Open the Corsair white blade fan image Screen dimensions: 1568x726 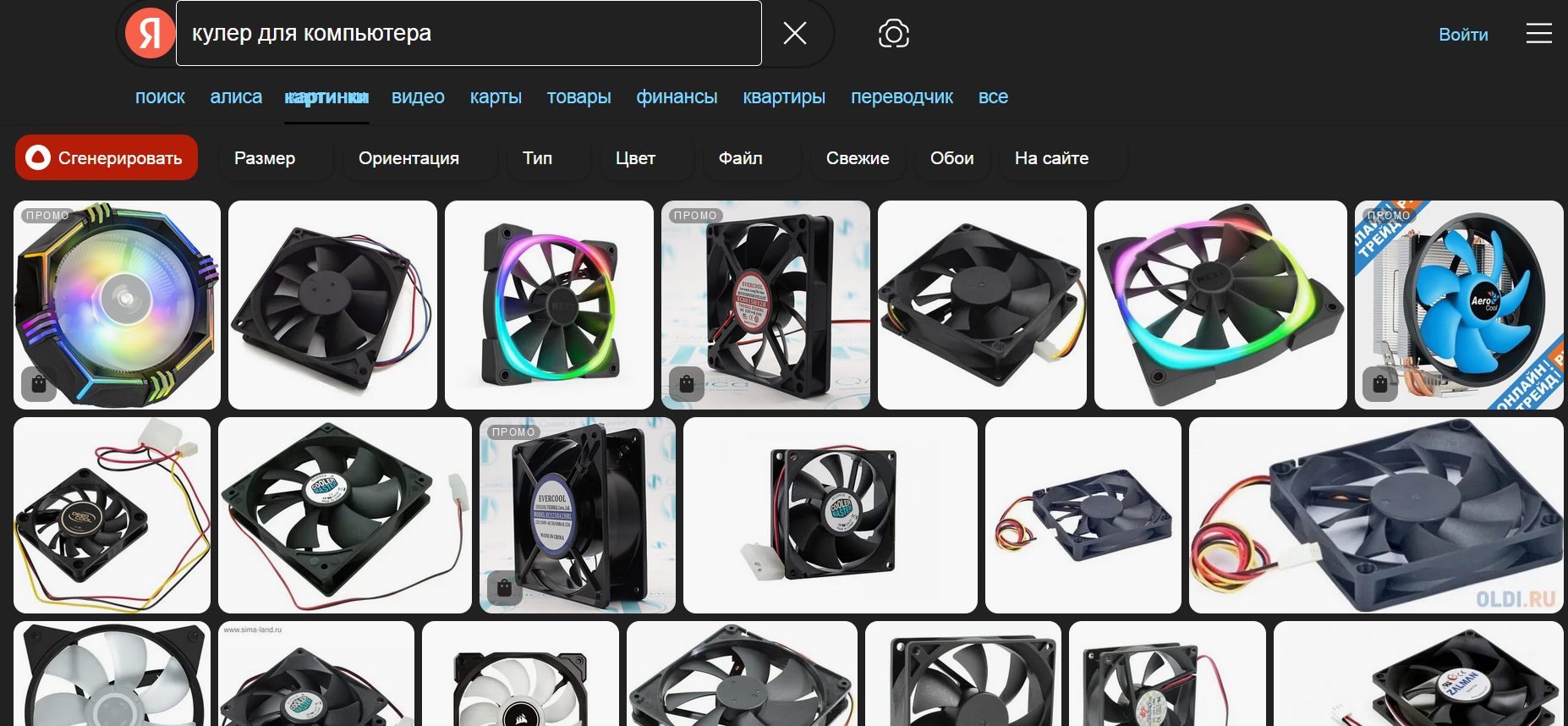(520, 674)
